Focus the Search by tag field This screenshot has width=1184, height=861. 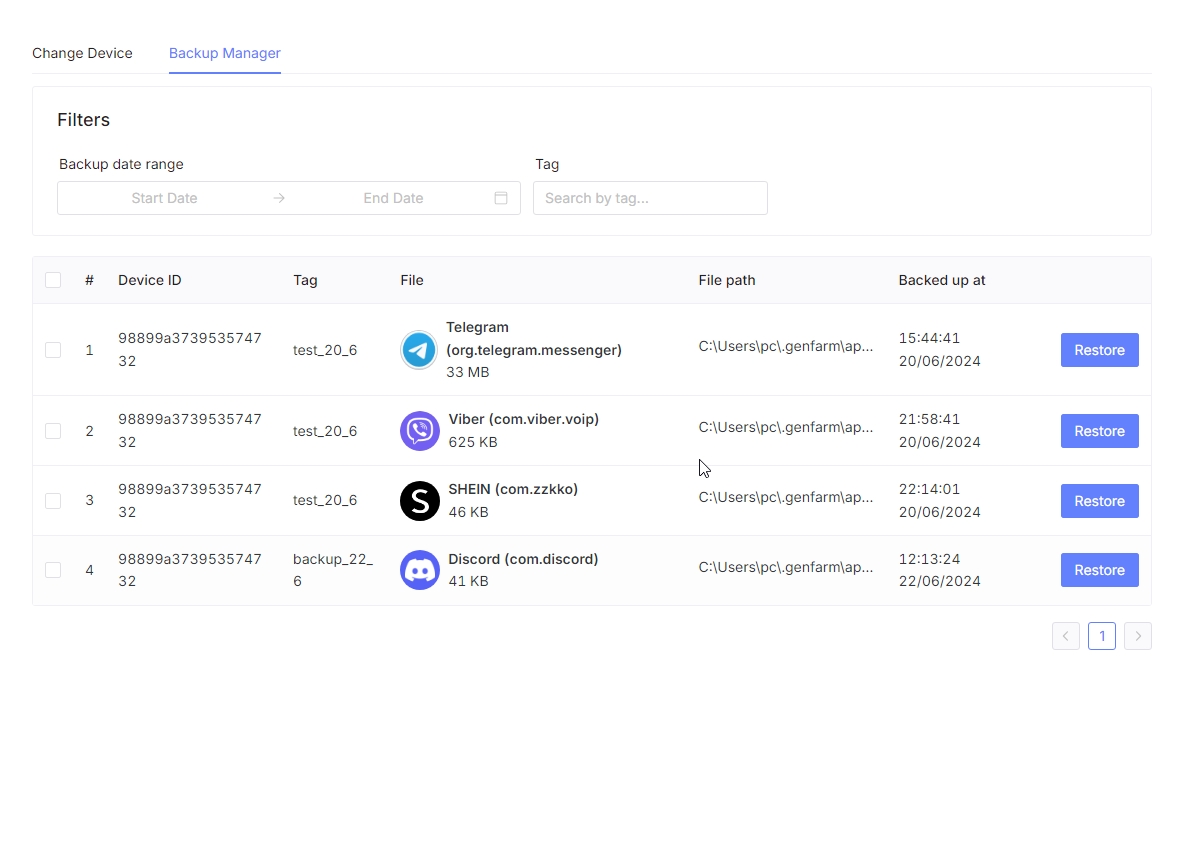tap(650, 198)
